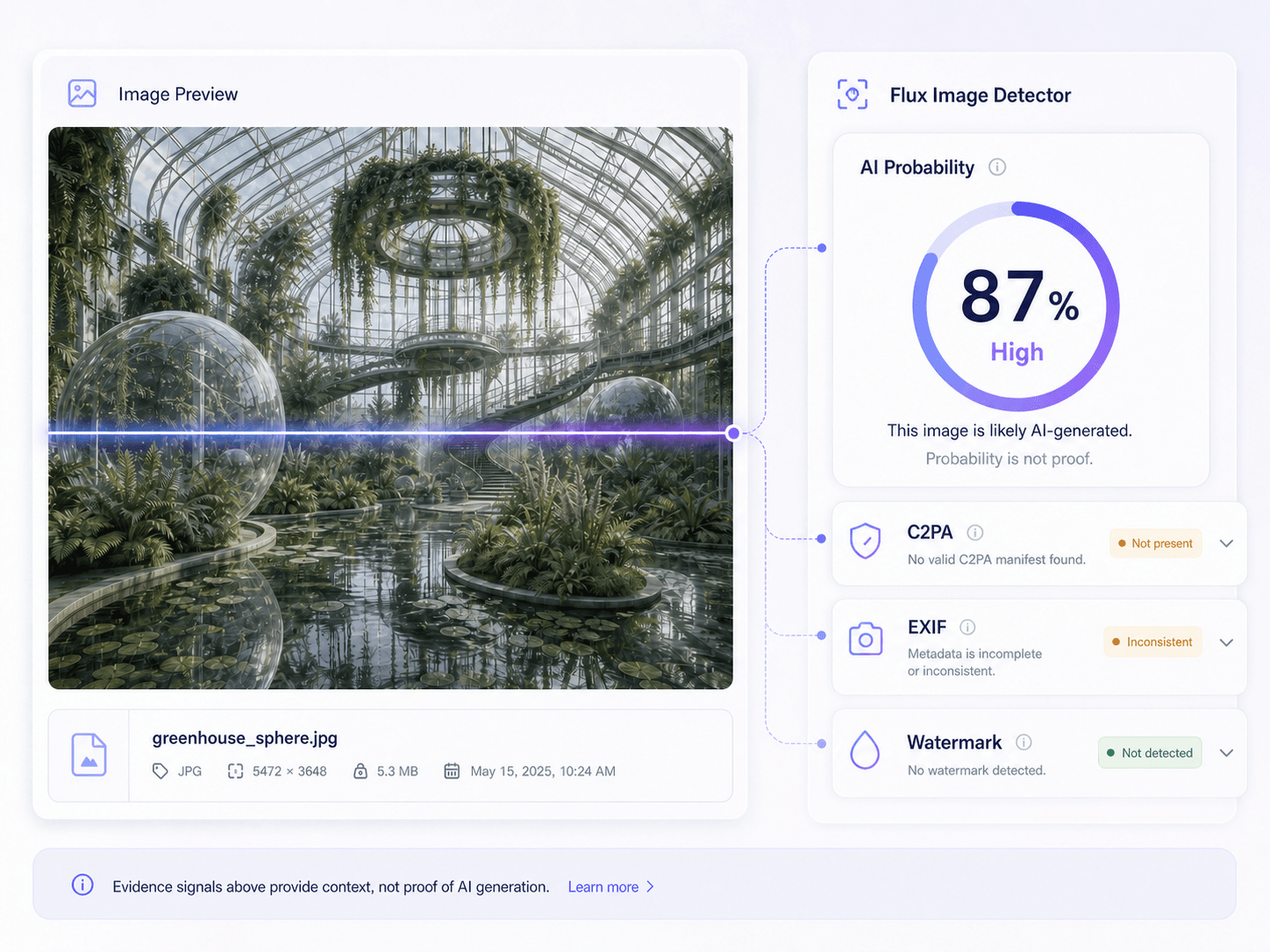Viewport: 1270px width, 952px height.
Task: Open the C2PA info icon
Action: pyautogui.click(x=974, y=532)
